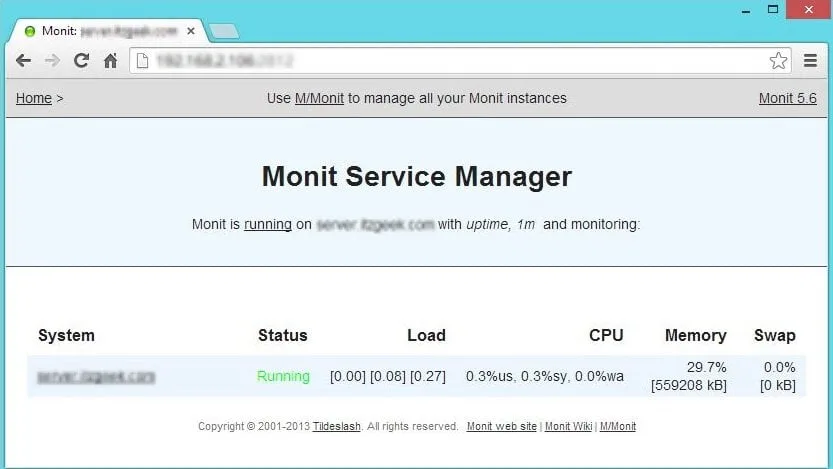Click the 'Monit Service Manager' heading

pyautogui.click(x=416, y=176)
